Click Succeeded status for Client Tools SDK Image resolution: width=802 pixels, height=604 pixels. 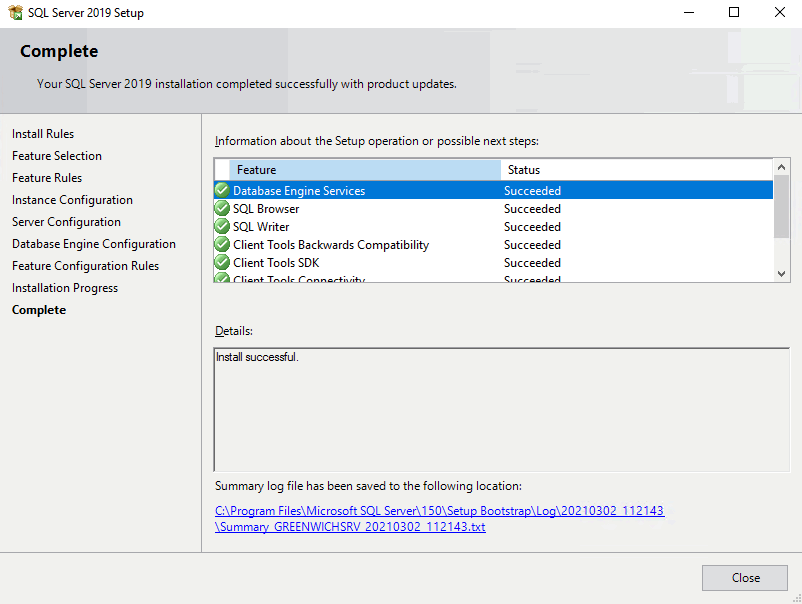(532, 262)
